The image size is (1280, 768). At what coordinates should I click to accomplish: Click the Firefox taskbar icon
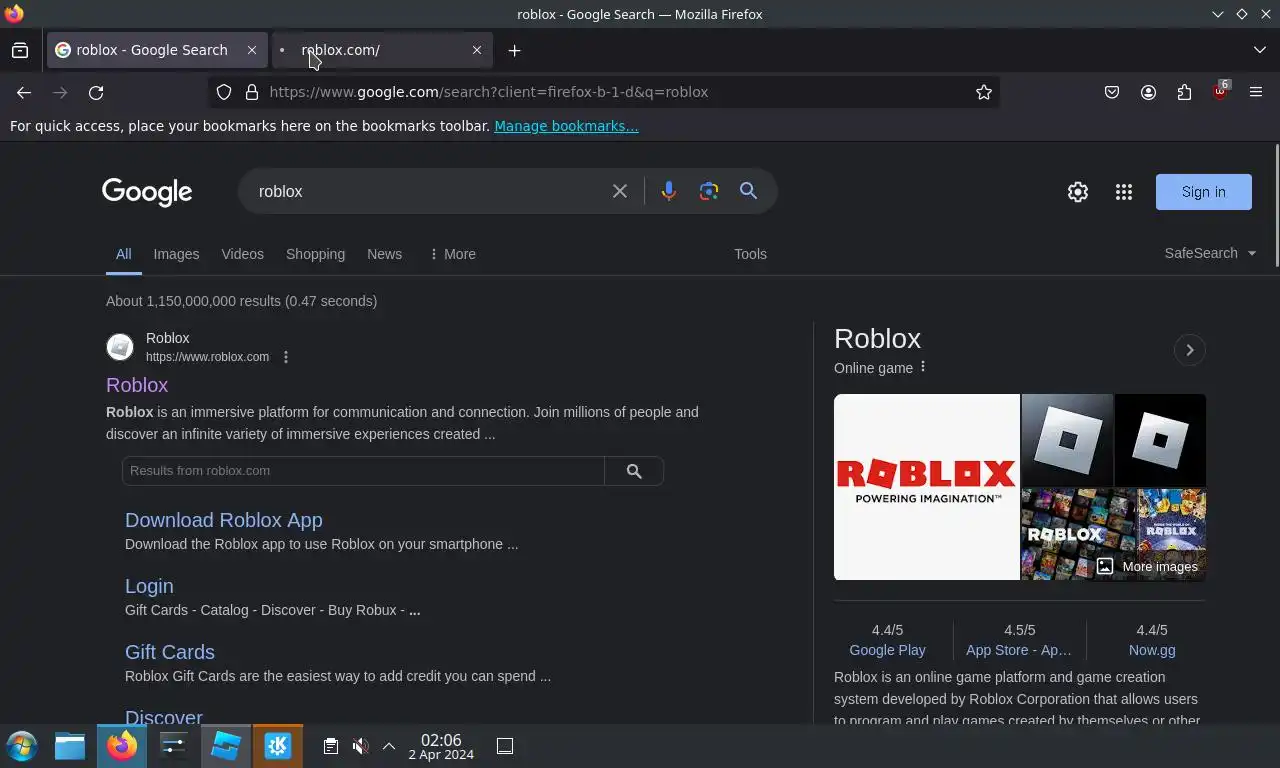[122, 746]
